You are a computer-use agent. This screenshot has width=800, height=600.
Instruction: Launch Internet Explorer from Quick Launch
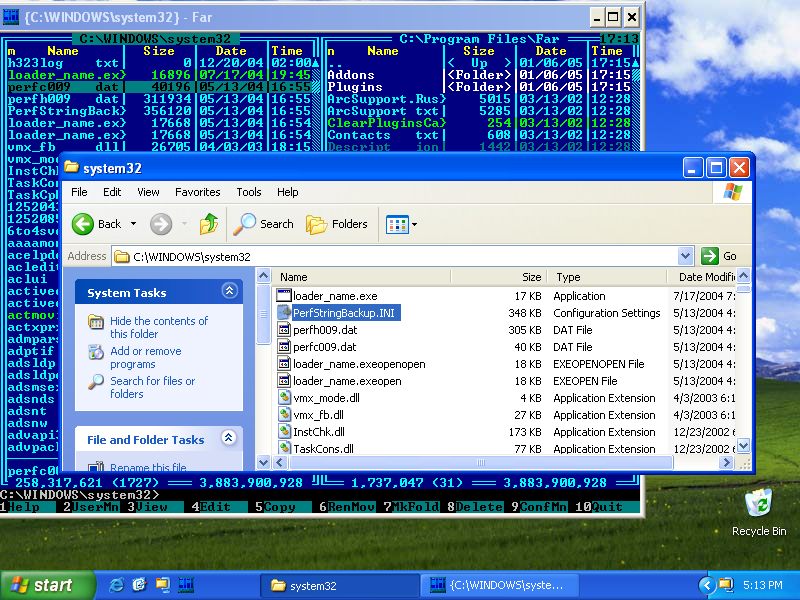tap(116, 585)
